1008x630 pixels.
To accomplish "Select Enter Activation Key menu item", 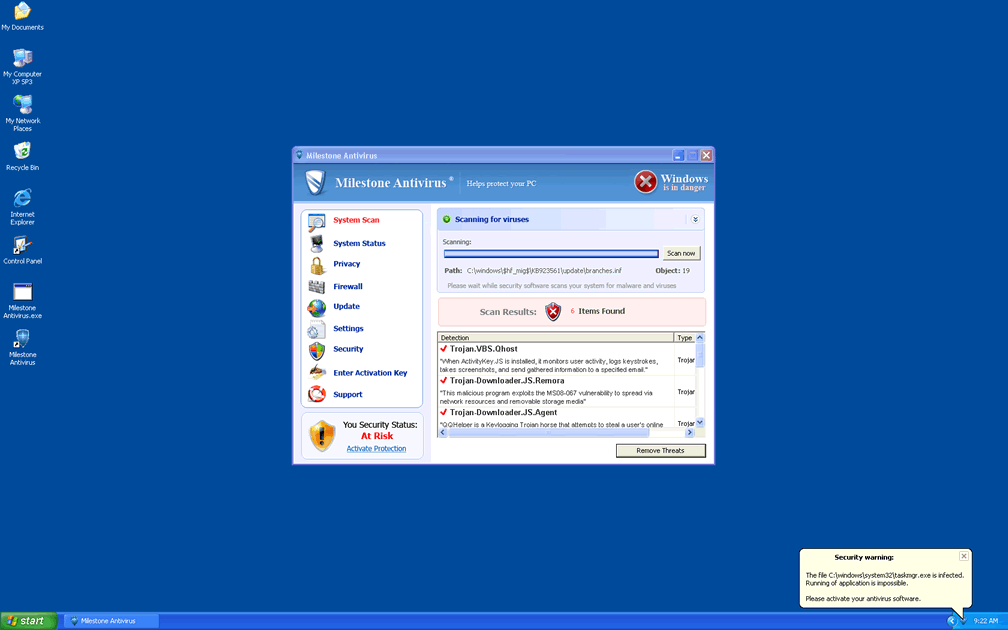I will coord(370,373).
